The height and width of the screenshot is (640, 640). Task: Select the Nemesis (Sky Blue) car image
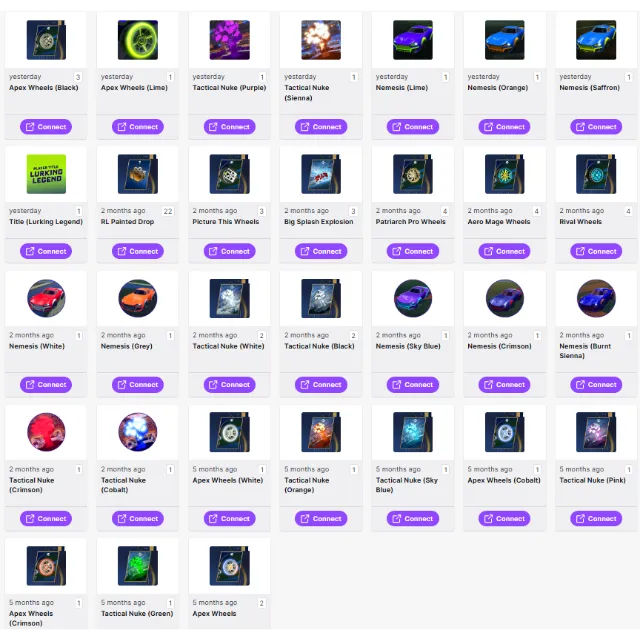point(413,298)
